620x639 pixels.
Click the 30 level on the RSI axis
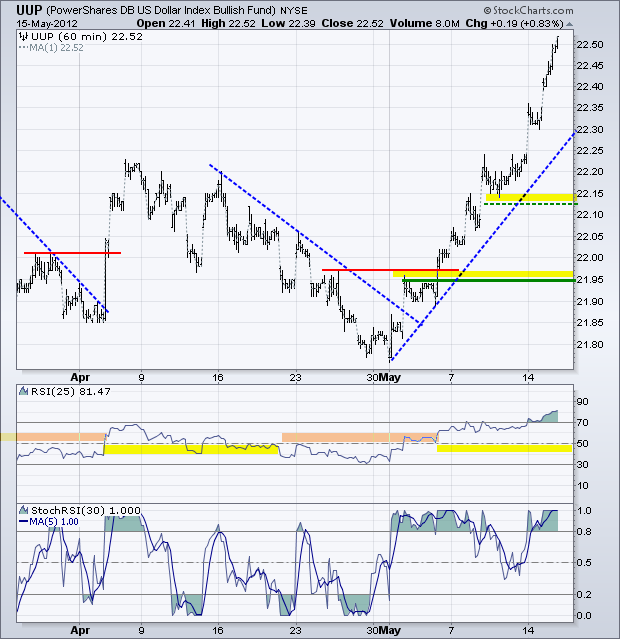pyautogui.click(x=582, y=465)
